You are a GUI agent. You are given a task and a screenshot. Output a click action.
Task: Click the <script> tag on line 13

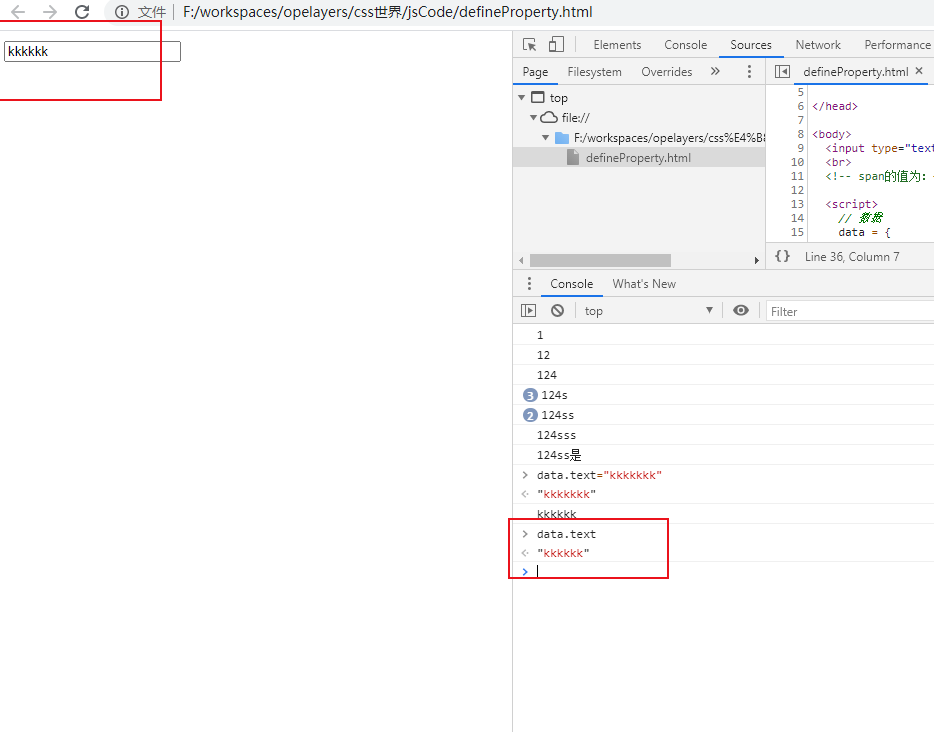851,204
